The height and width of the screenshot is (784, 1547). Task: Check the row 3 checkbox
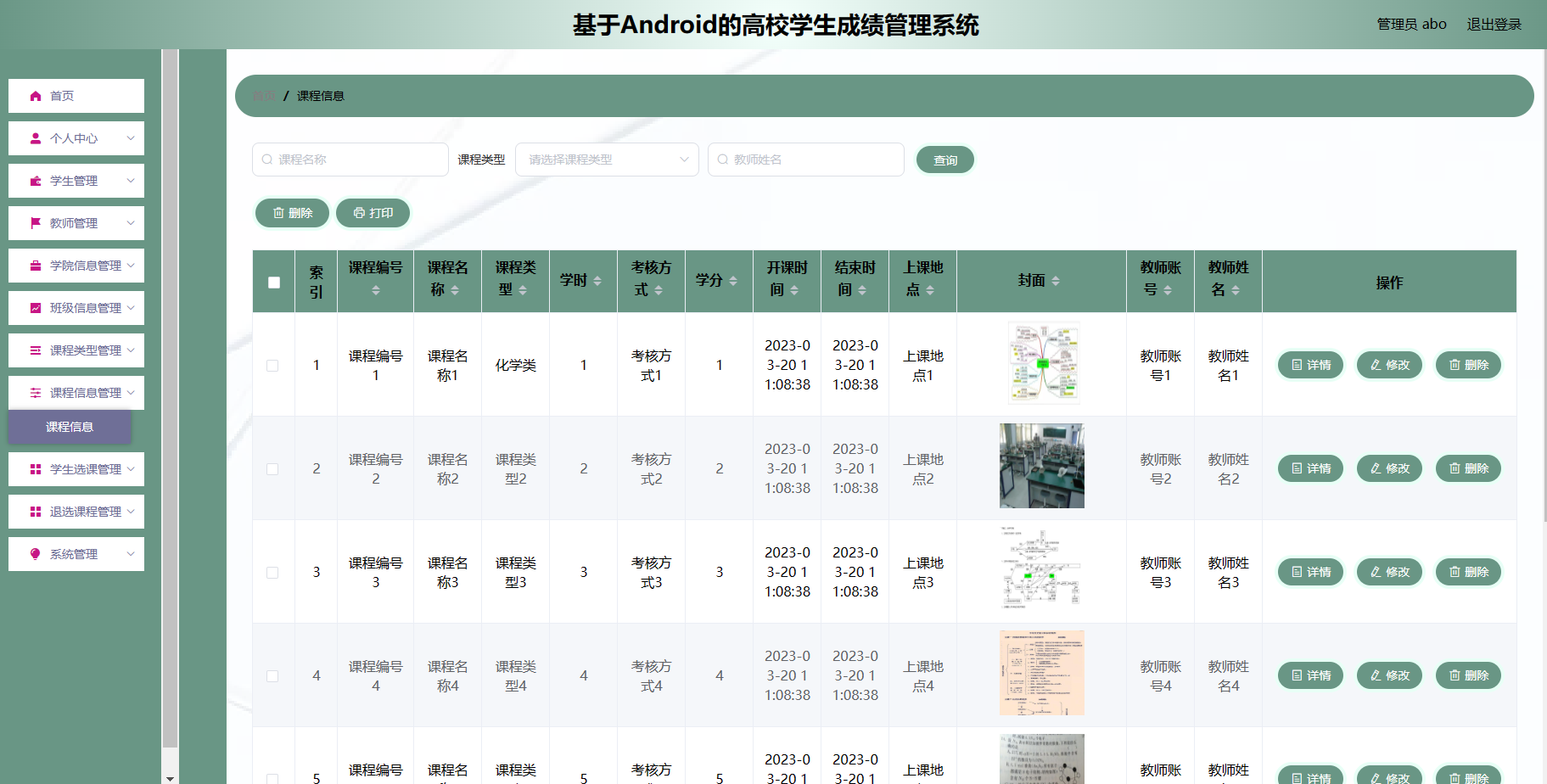272,573
